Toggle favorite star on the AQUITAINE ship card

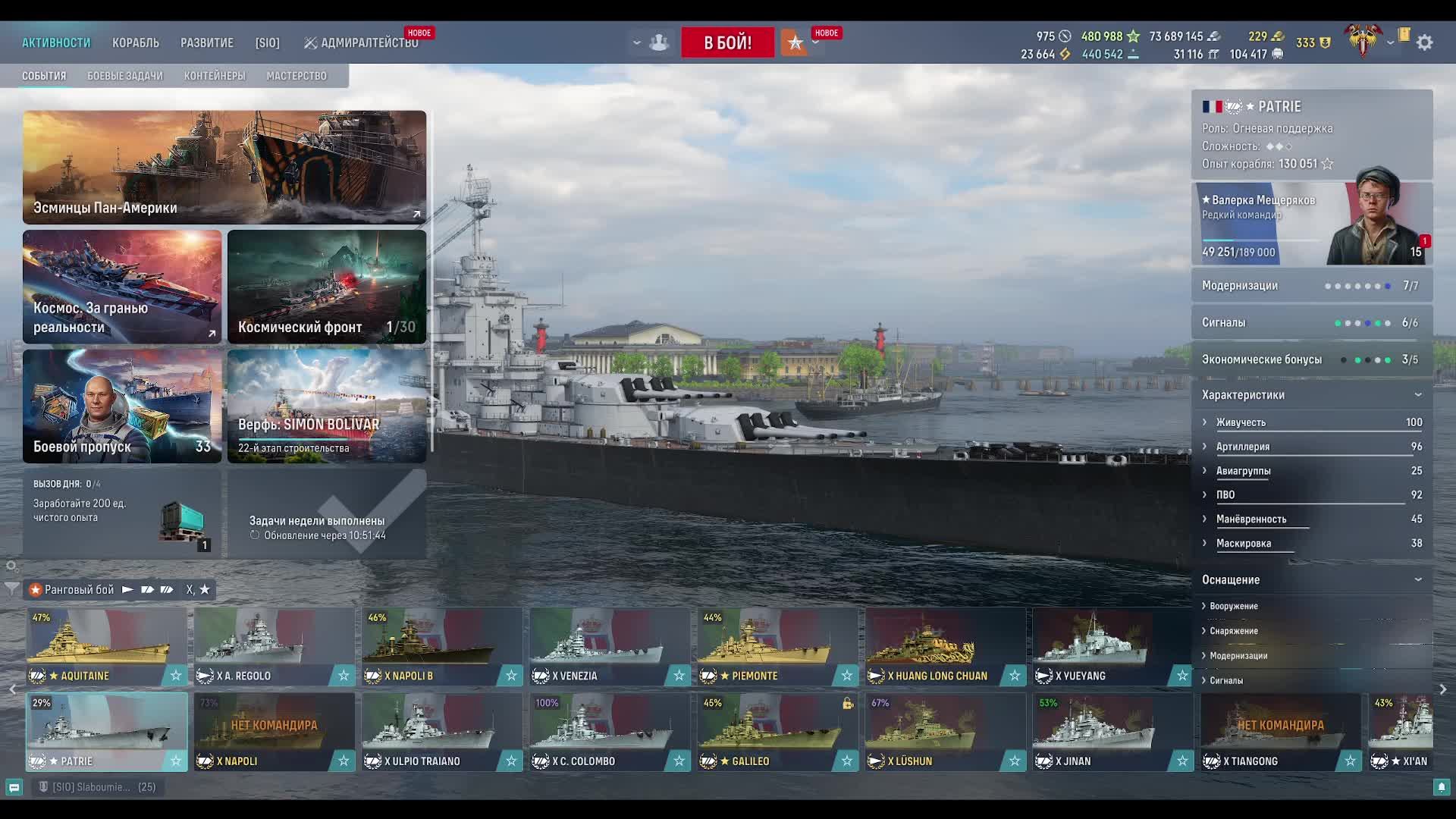click(x=176, y=675)
